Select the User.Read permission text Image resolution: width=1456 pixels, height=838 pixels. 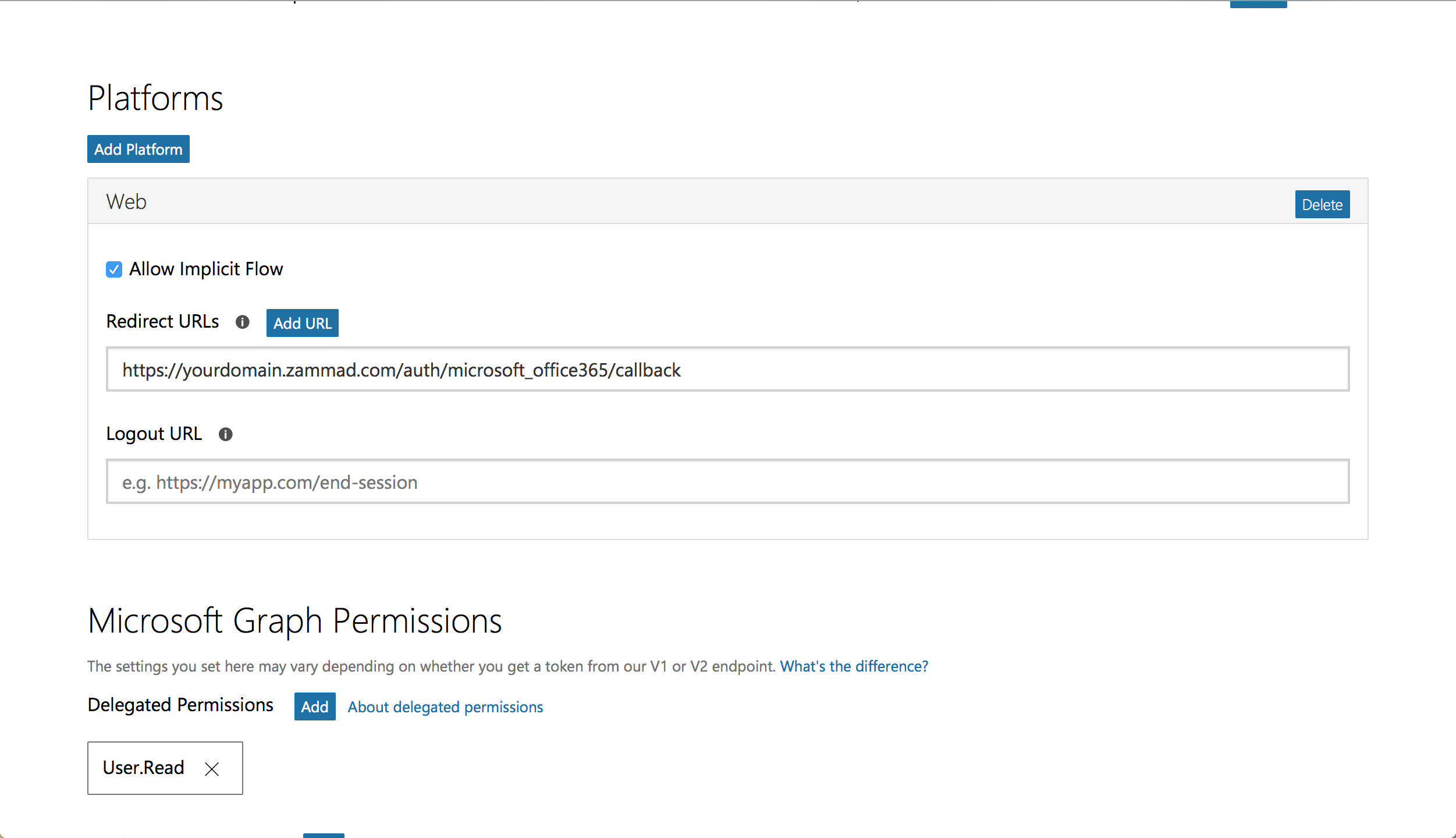(x=143, y=768)
